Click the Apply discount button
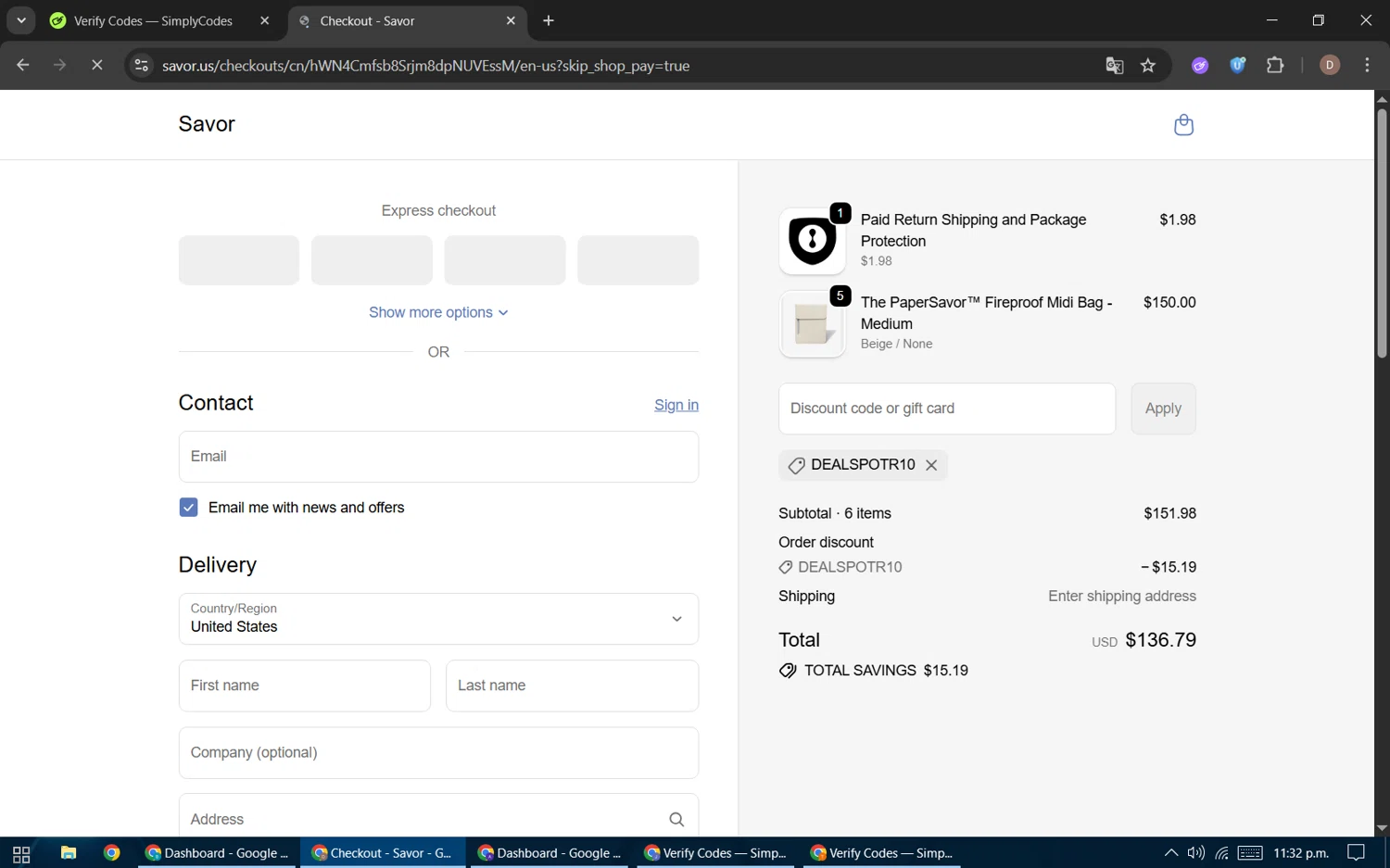This screenshot has height=868, width=1390. 1163,409
